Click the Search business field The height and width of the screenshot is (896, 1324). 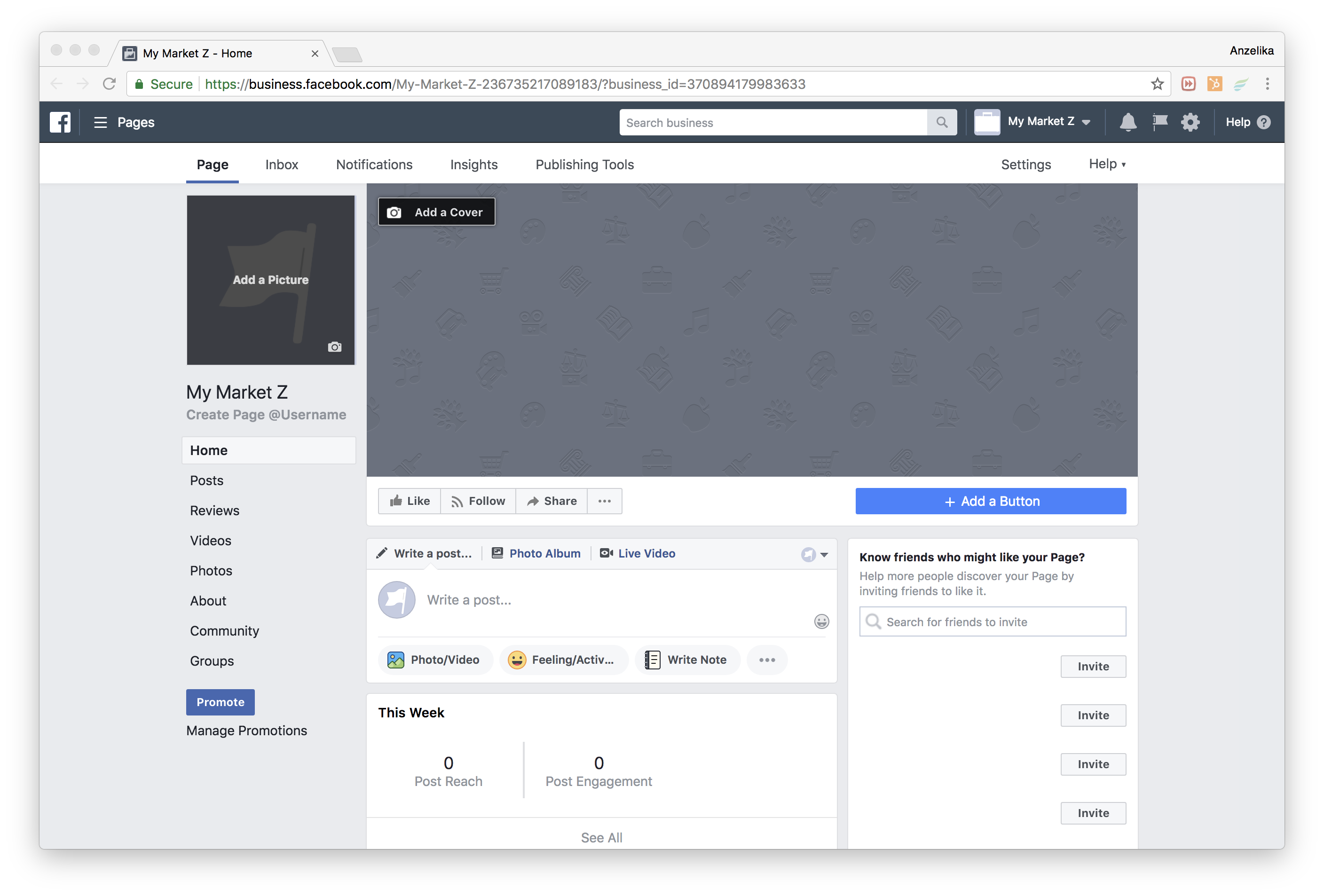point(772,123)
